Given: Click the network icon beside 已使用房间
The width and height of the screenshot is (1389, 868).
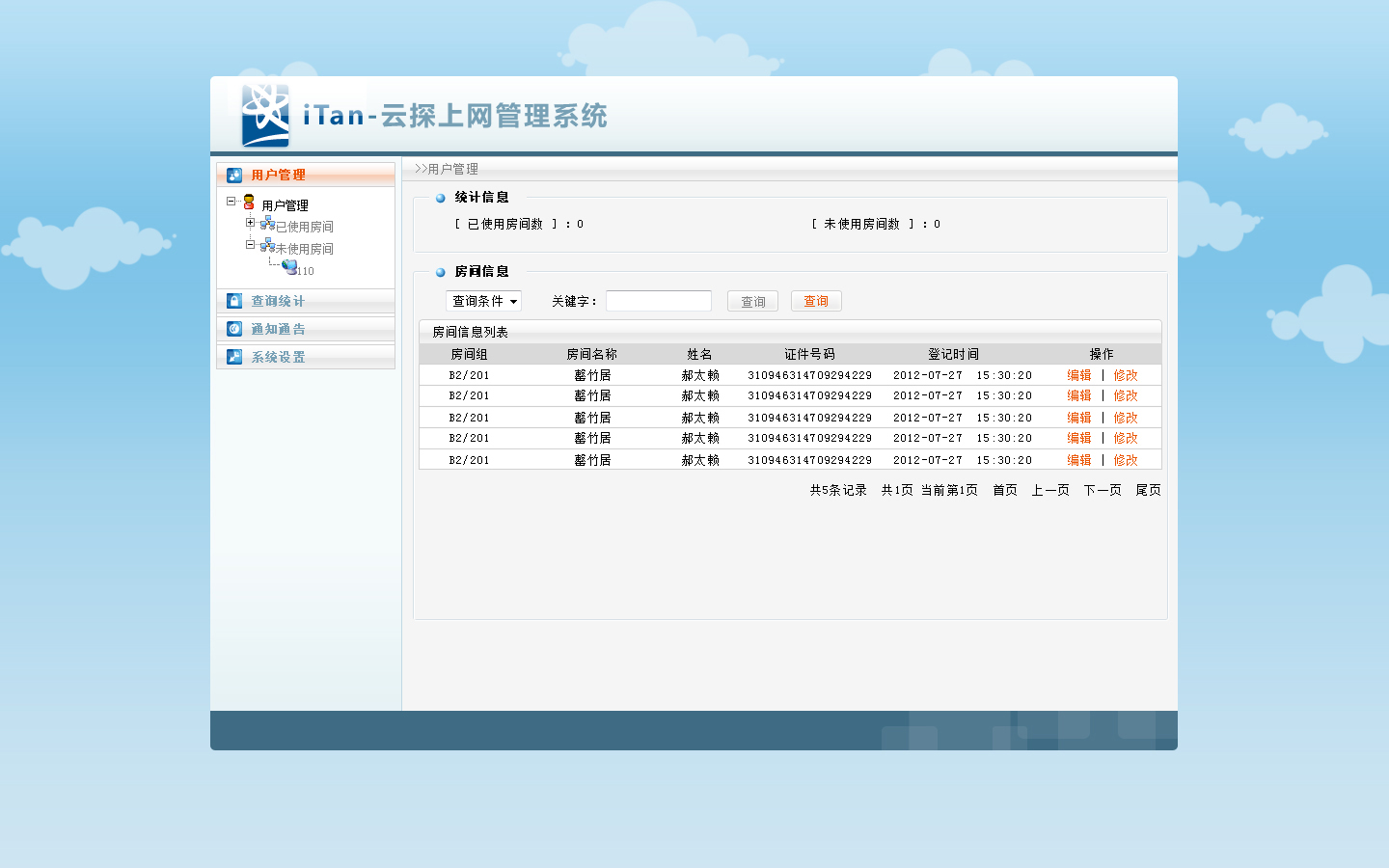Looking at the screenshot, I should coord(267,223).
